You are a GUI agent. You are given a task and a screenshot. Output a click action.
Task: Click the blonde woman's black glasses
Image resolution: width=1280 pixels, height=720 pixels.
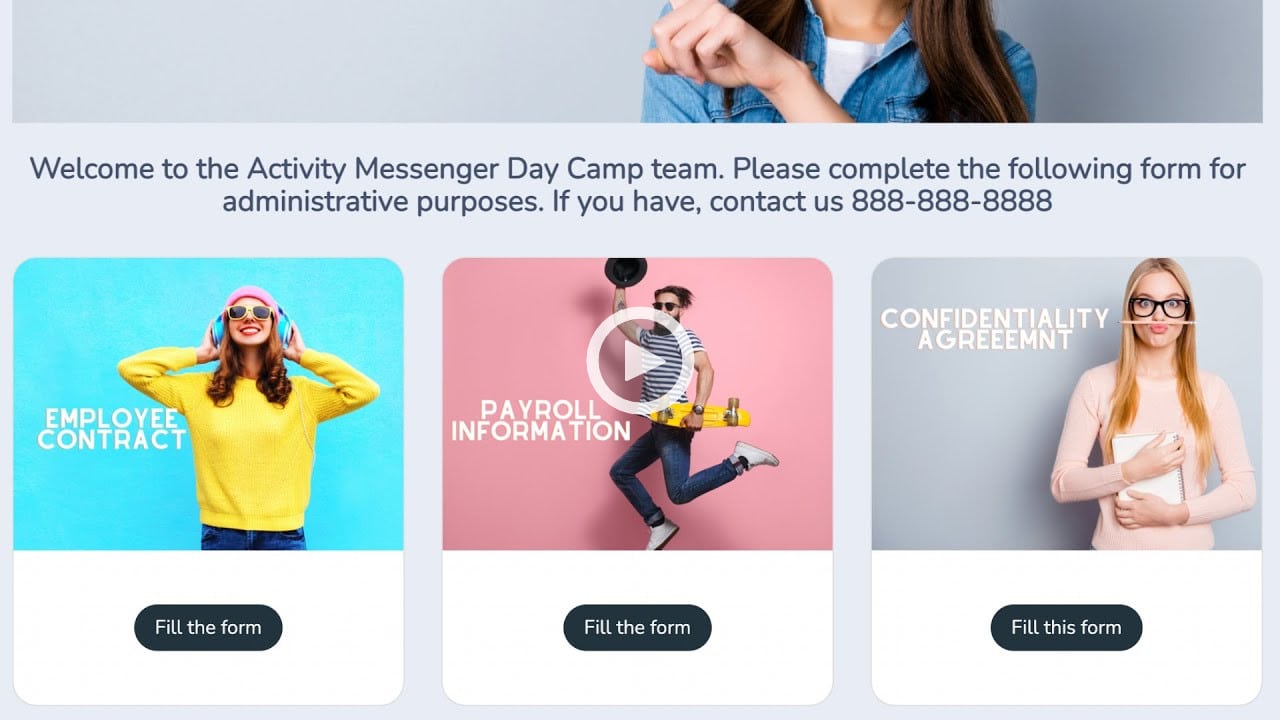coord(1159,307)
